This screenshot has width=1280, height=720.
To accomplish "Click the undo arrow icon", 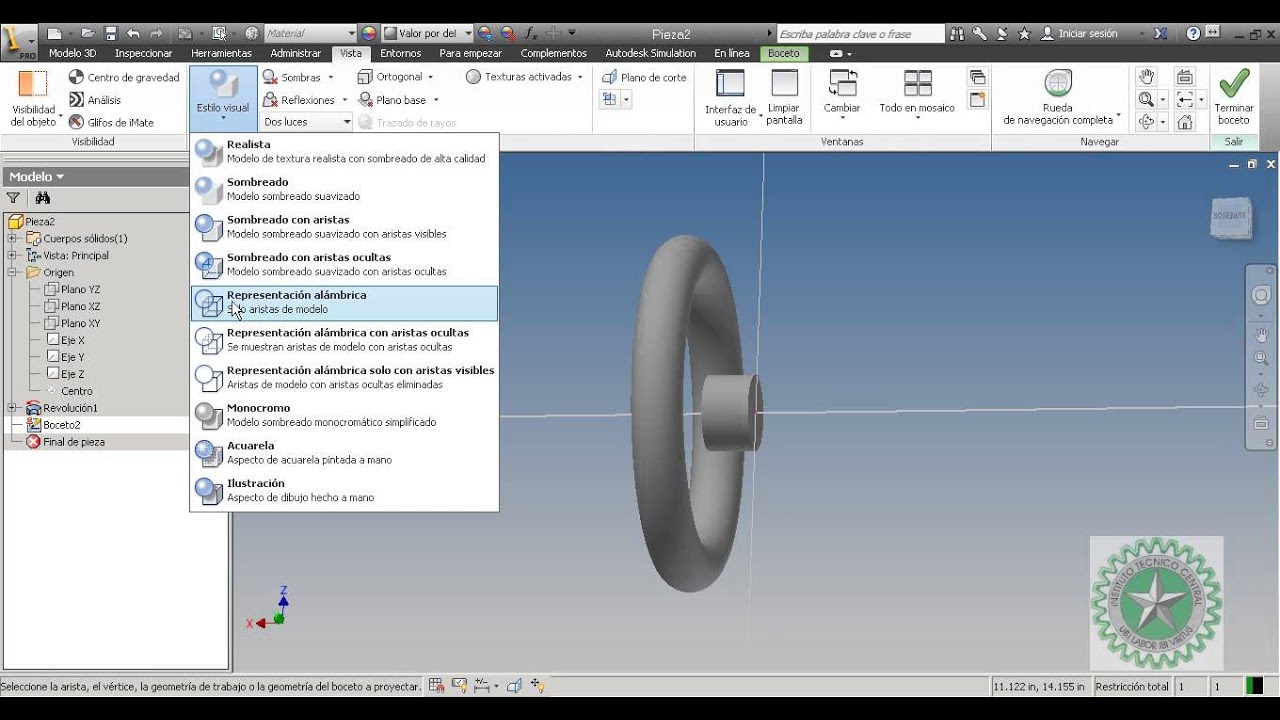I will click(133, 33).
